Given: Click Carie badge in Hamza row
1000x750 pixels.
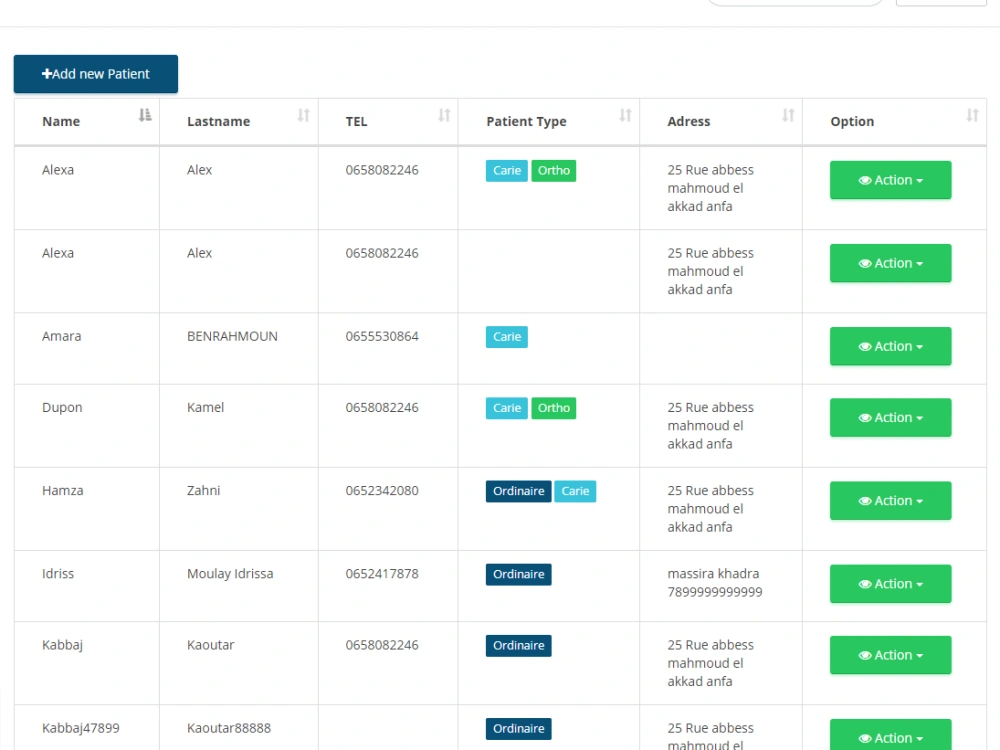Looking at the screenshot, I should [575, 491].
